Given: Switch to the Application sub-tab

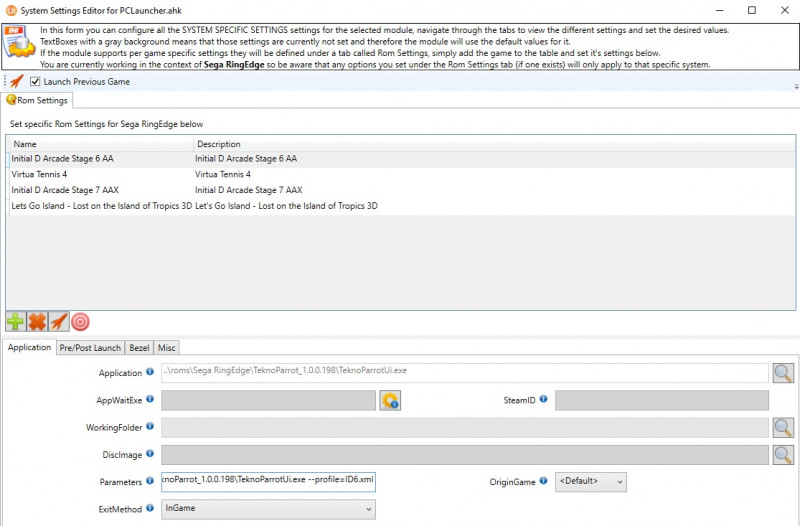Looking at the screenshot, I should click(29, 347).
